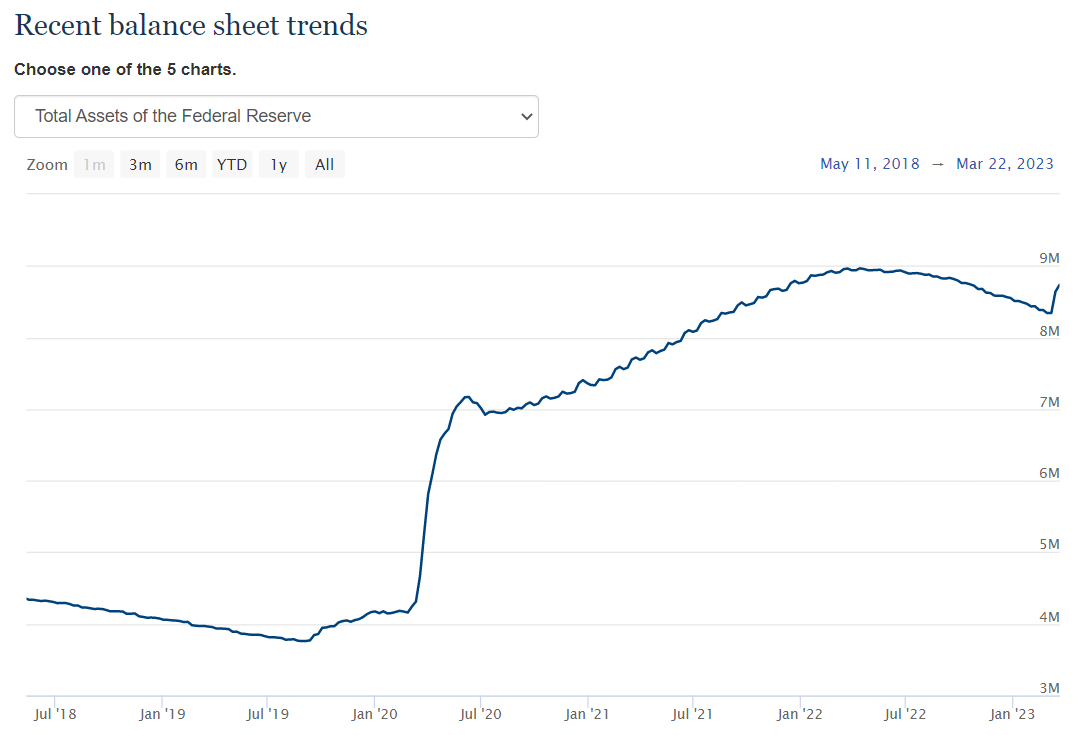Click the 4M y-axis label
1077x735 pixels.
[x=1049, y=617]
